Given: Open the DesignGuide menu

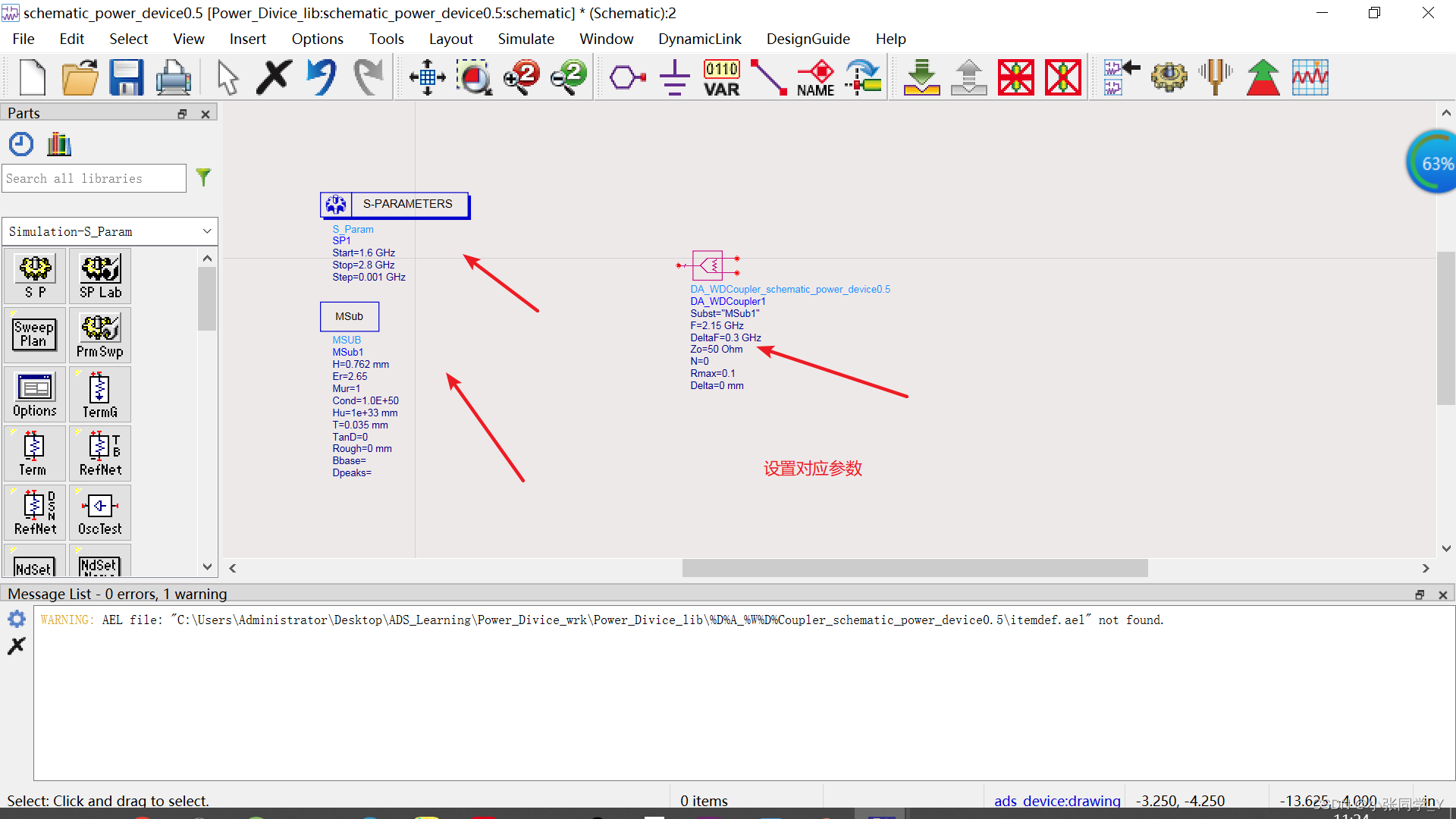Looking at the screenshot, I should click(808, 39).
